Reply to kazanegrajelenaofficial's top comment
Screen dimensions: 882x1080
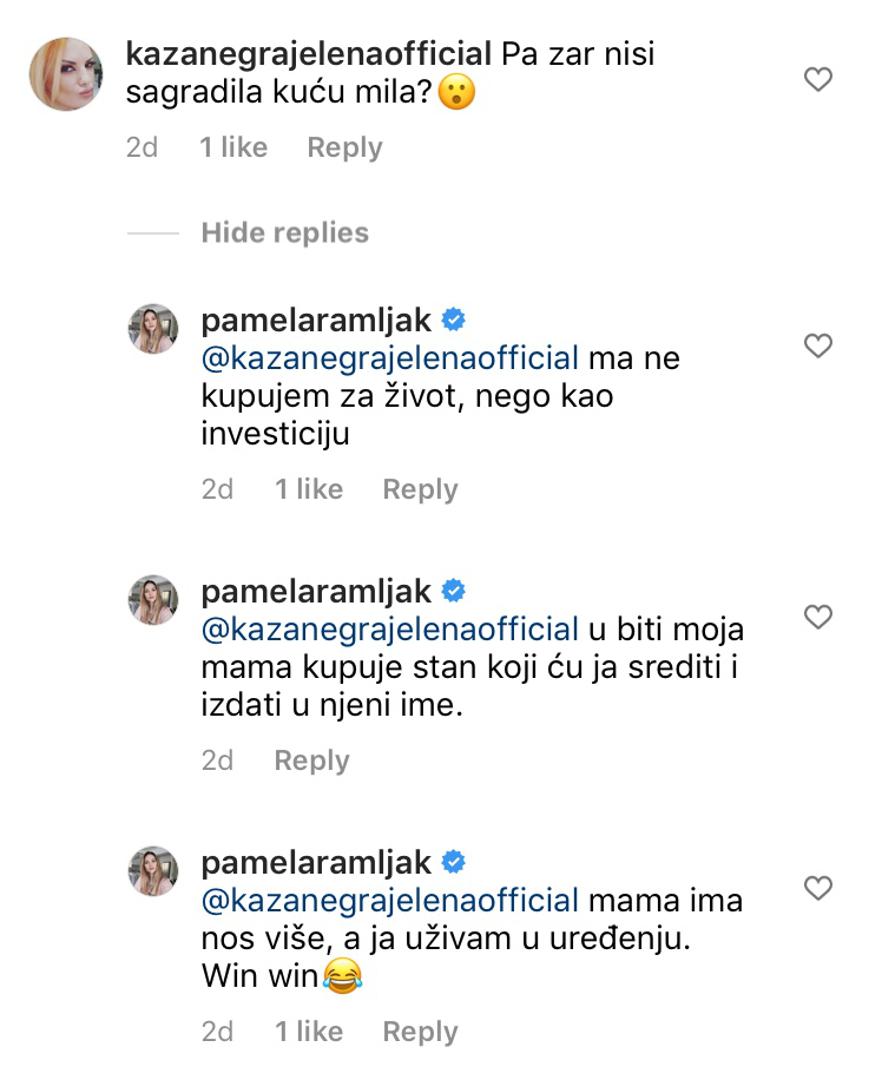344,148
